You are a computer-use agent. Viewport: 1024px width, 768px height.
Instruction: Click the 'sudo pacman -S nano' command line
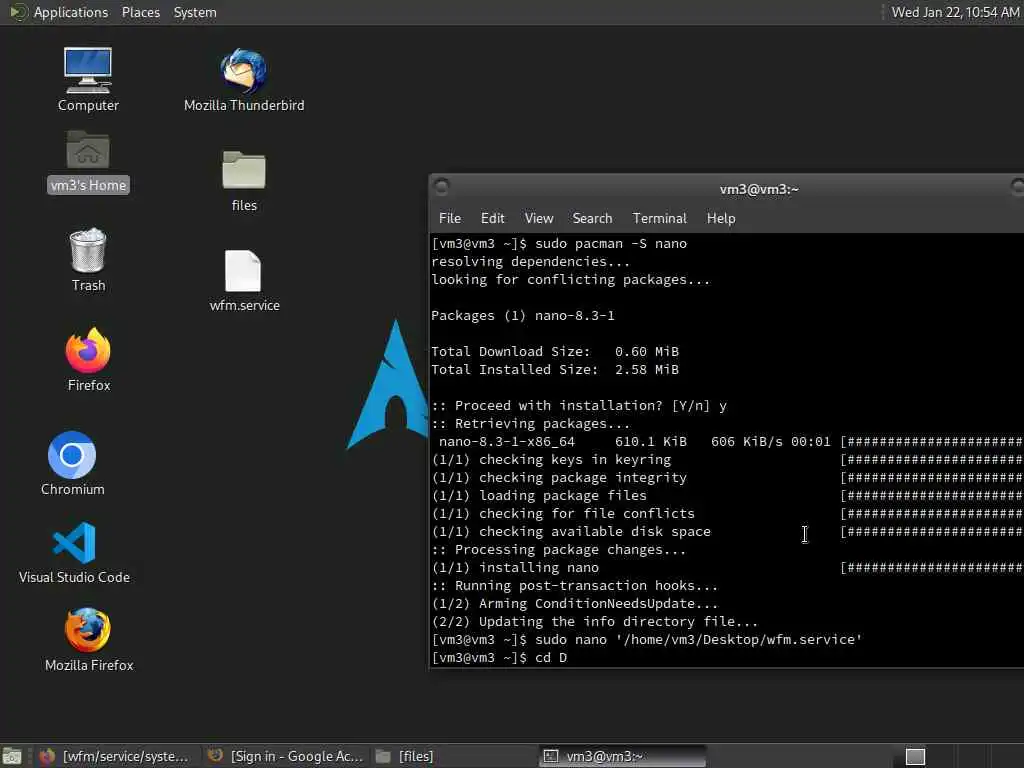[x=559, y=244]
